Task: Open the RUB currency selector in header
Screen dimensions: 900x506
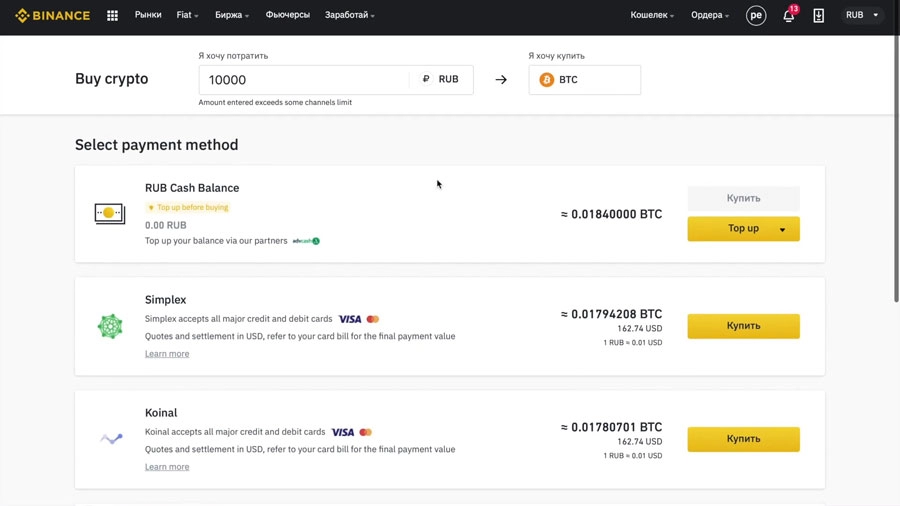Action: [x=862, y=15]
